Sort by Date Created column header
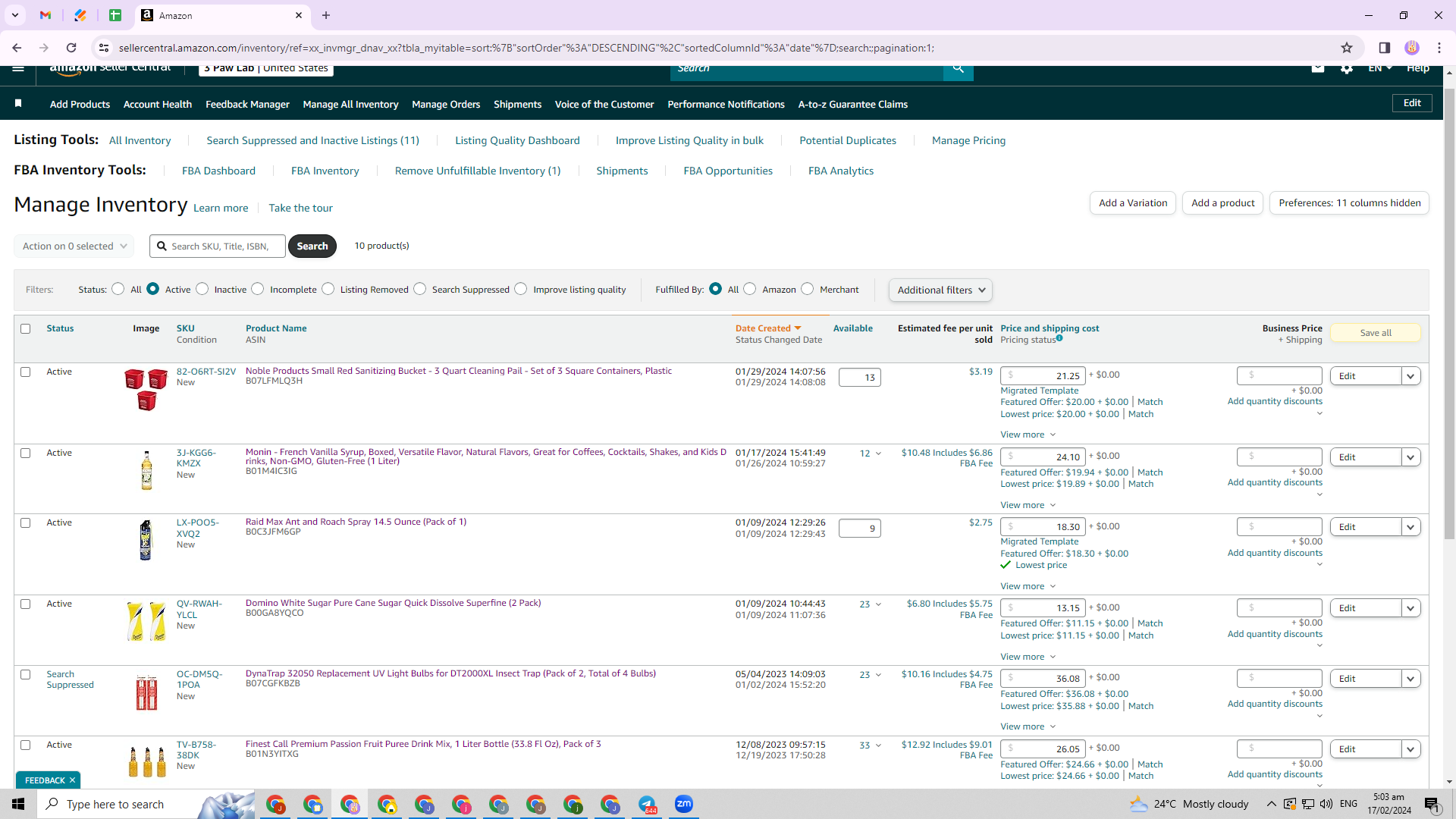The width and height of the screenshot is (1456, 819). point(767,328)
